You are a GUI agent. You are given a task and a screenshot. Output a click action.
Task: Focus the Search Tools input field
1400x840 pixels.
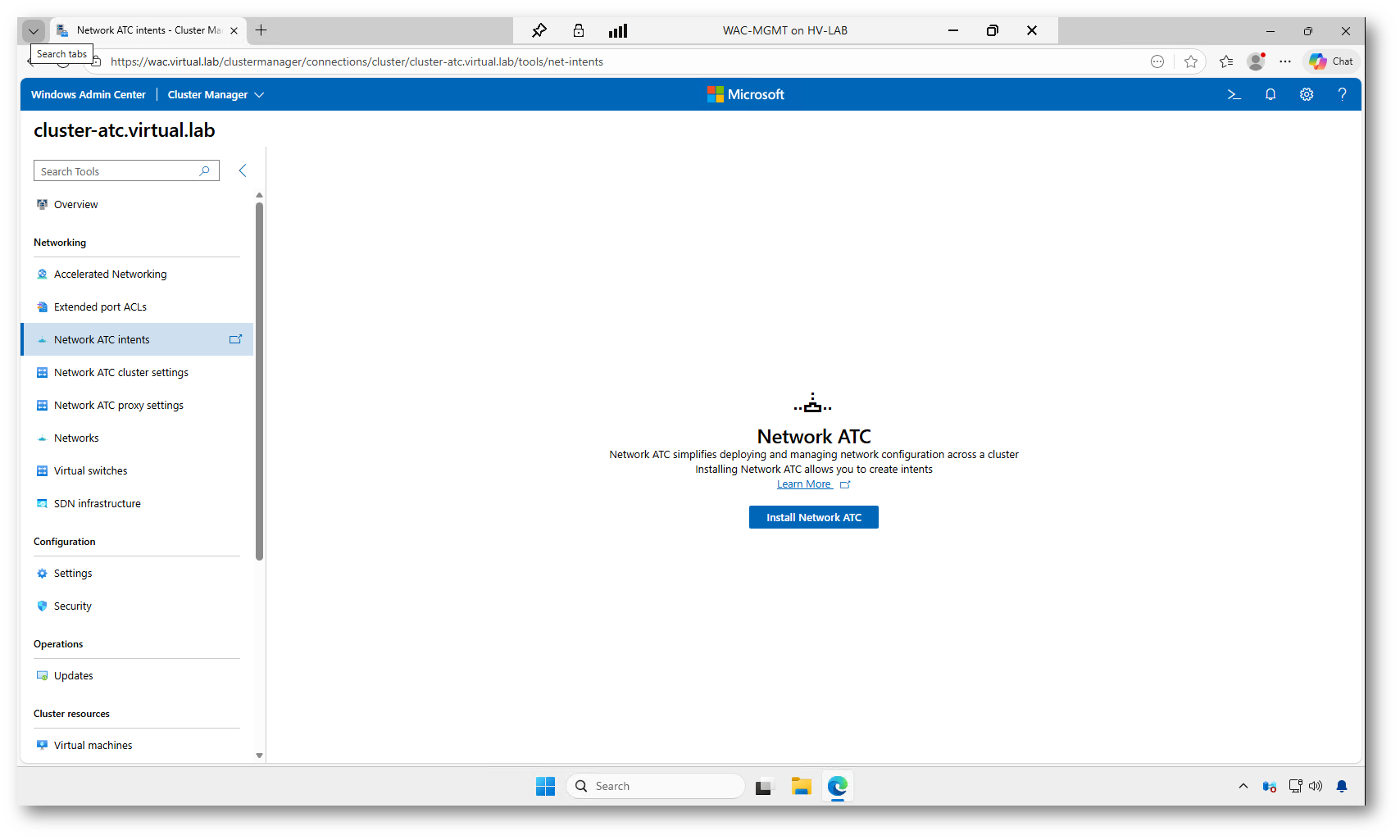click(126, 170)
